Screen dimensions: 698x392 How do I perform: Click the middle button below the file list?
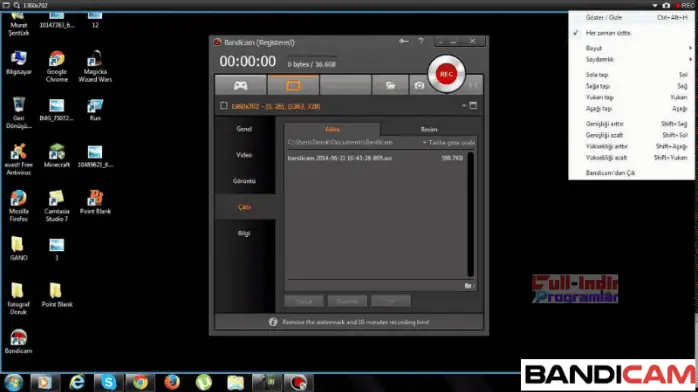347,301
